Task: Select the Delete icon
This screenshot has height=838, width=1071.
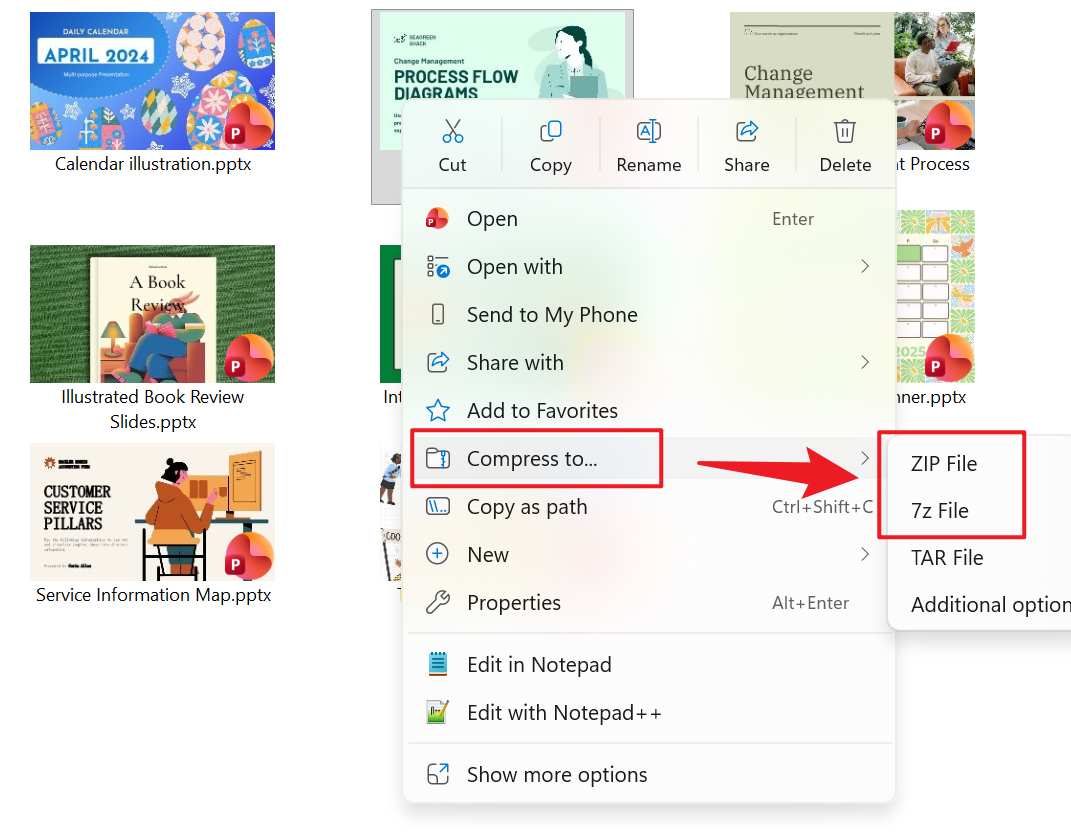Action: click(x=845, y=131)
